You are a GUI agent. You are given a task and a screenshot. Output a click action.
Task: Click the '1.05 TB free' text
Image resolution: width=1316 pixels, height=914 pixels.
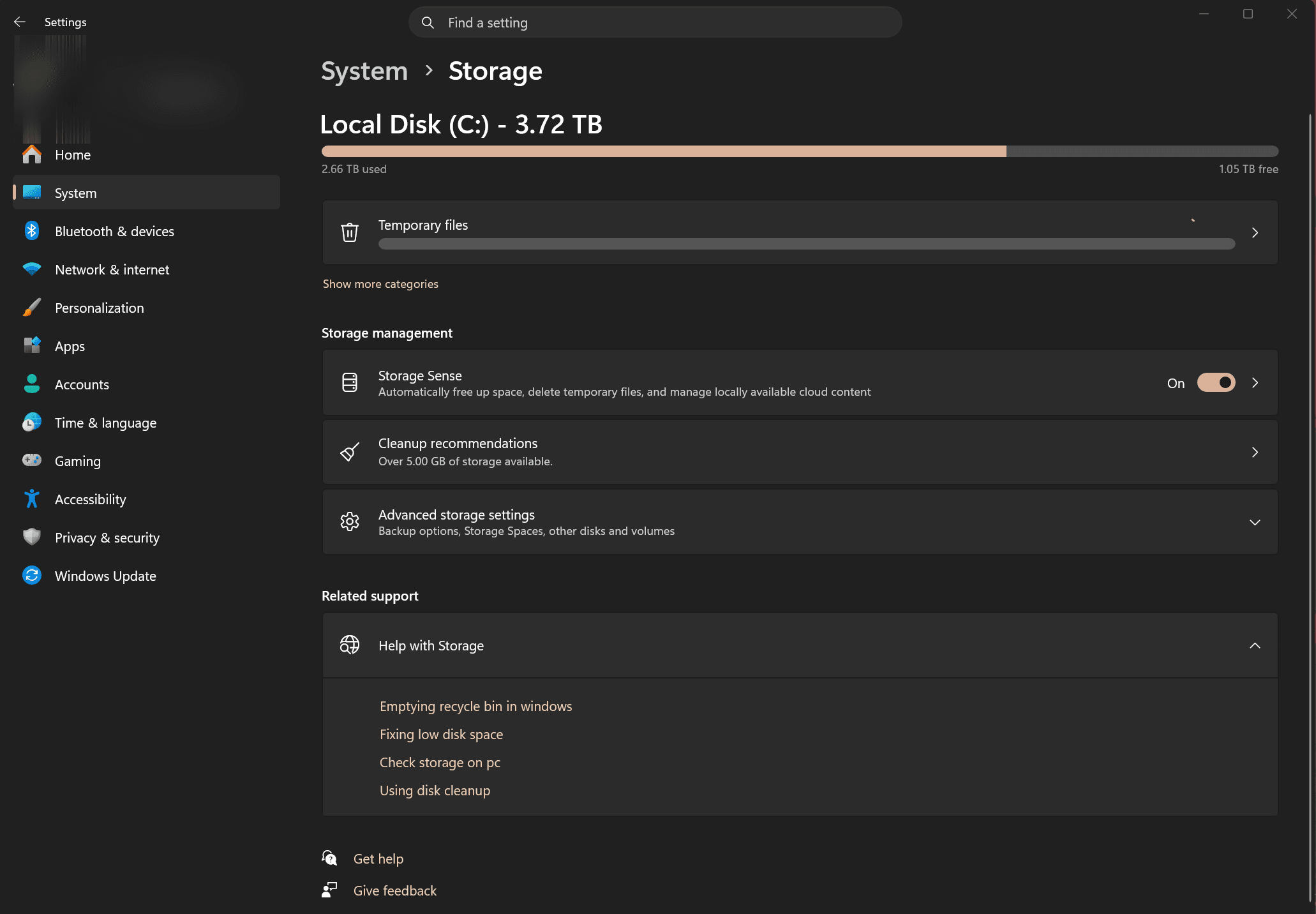tap(1248, 169)
